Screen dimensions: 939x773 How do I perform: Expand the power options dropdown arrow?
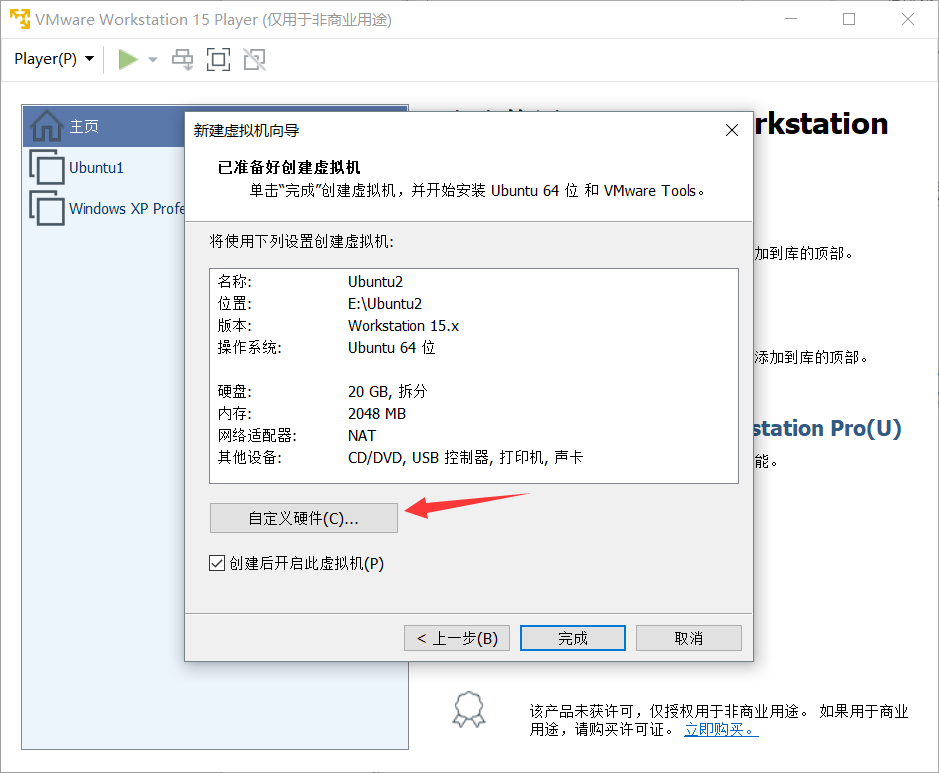pyautogui.click(x=153, y=59)
